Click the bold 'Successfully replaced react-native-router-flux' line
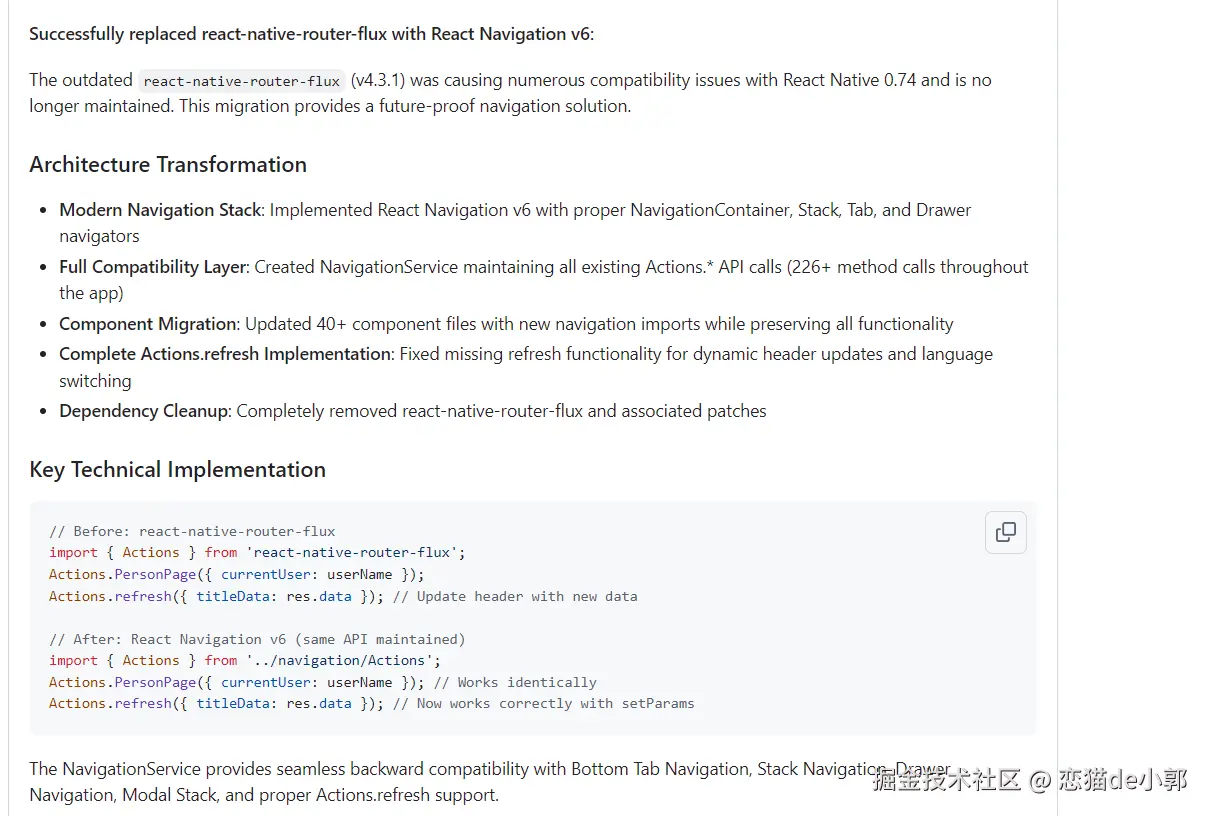This screenshot has width=1210, height=816. click(311, 34)
